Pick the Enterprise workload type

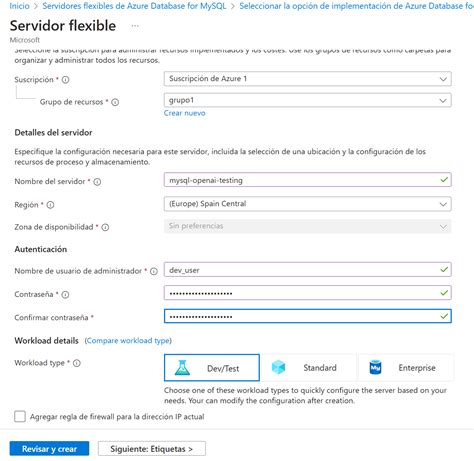[x=406, y=368]
